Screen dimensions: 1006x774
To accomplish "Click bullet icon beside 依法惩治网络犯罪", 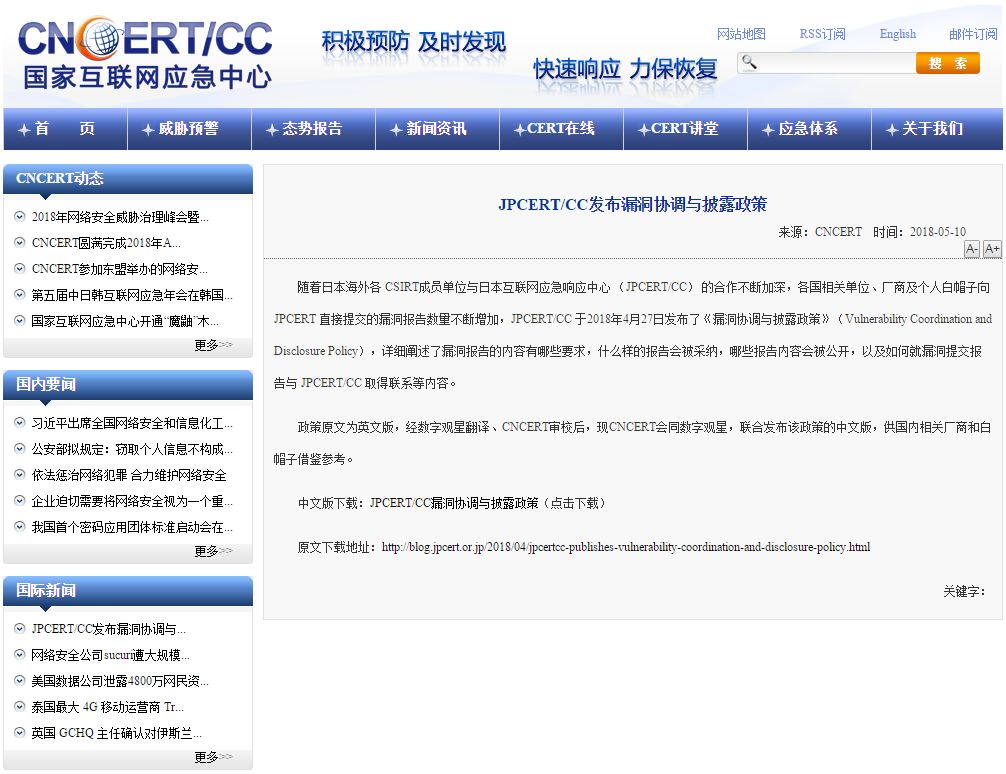I will coord(20,475).
